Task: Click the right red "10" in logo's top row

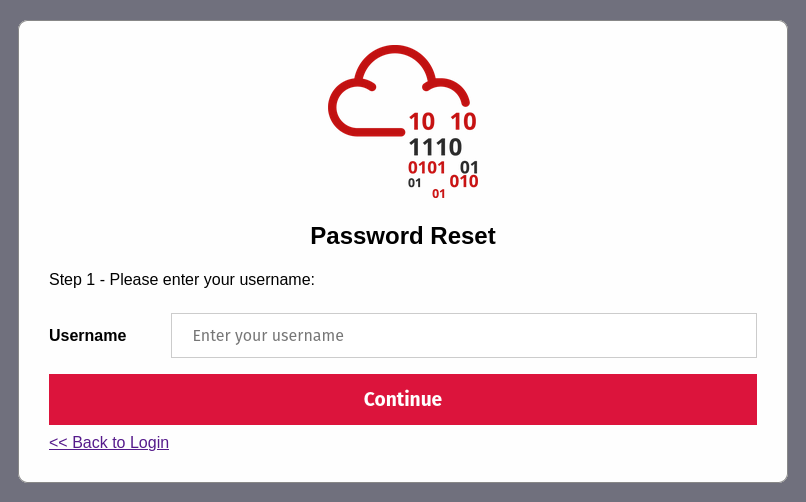Action: 463,122
